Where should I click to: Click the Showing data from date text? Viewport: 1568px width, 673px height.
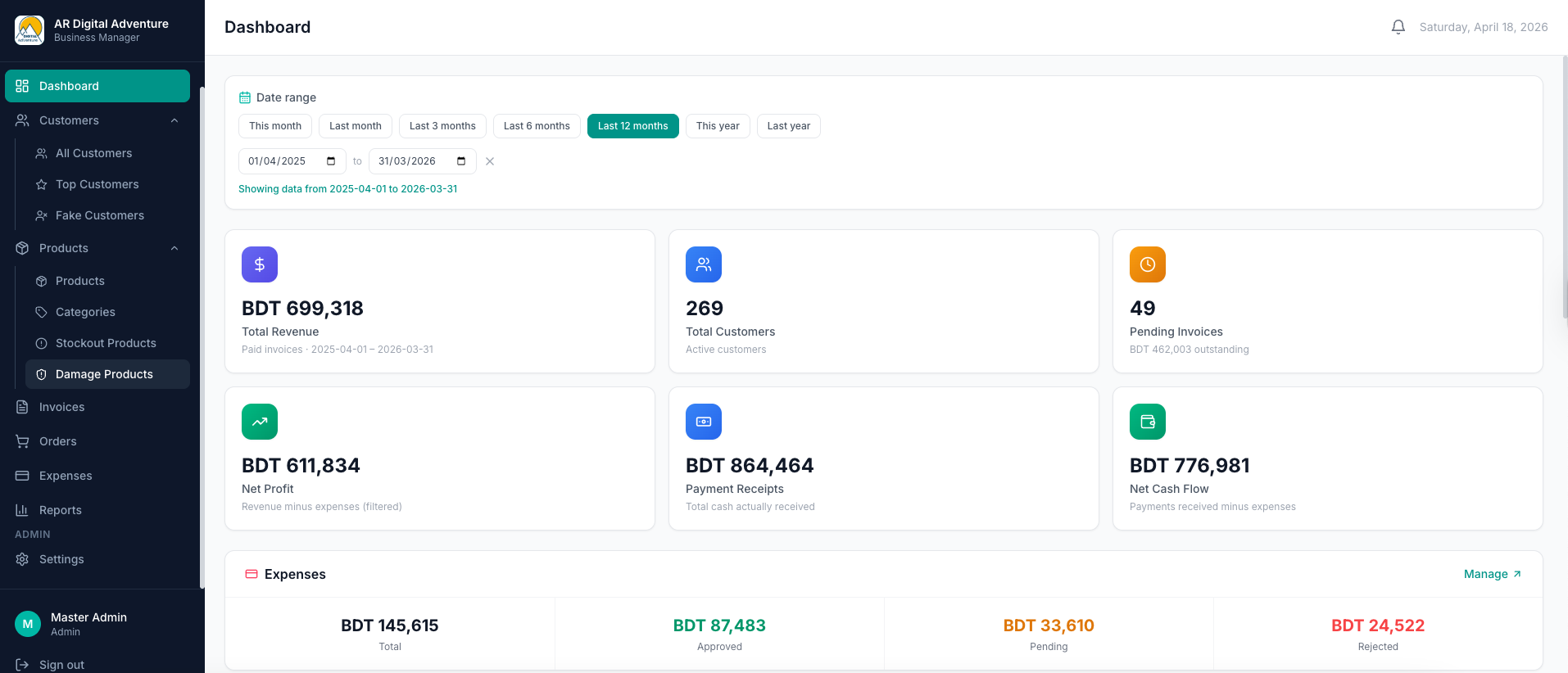coord(348,189)
